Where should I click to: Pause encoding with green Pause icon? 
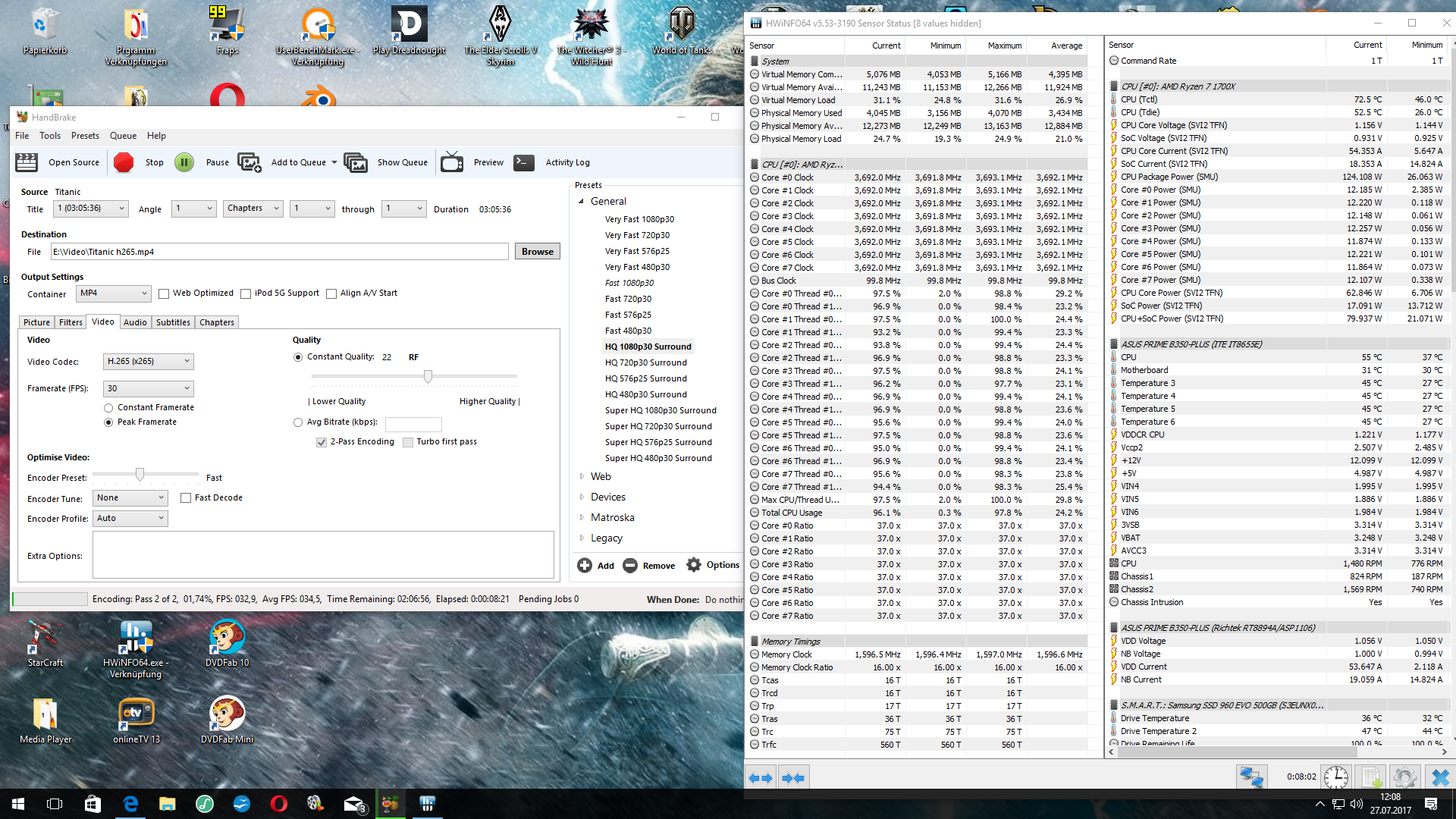[x=184, y=162]
